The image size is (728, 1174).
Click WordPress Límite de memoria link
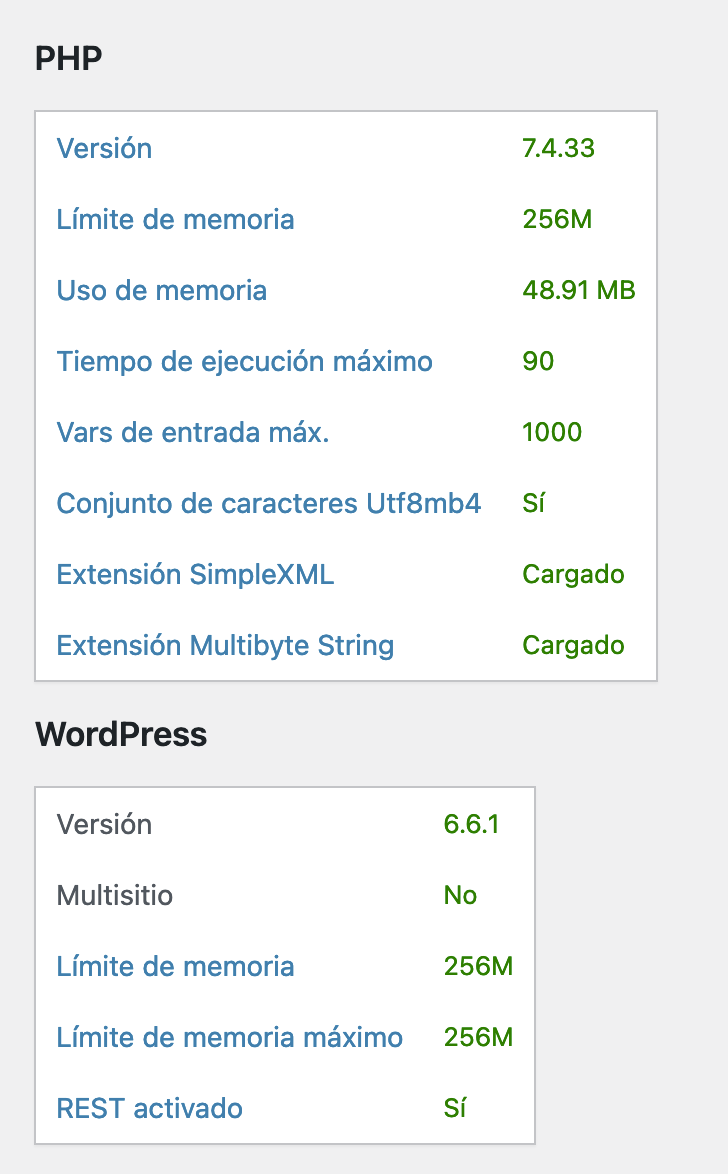tap(175, 967)
